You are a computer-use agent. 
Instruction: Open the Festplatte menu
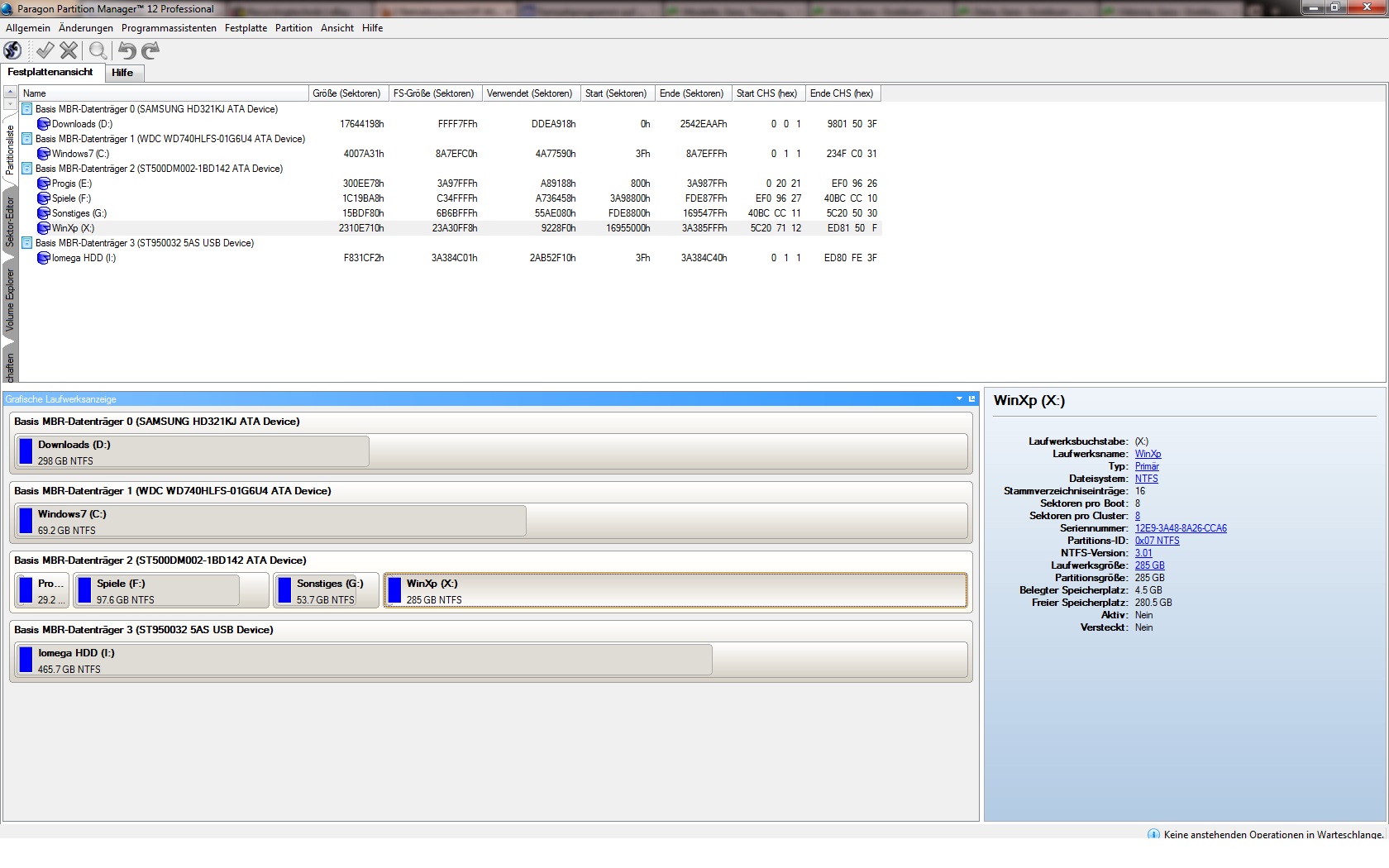point(246,28)
